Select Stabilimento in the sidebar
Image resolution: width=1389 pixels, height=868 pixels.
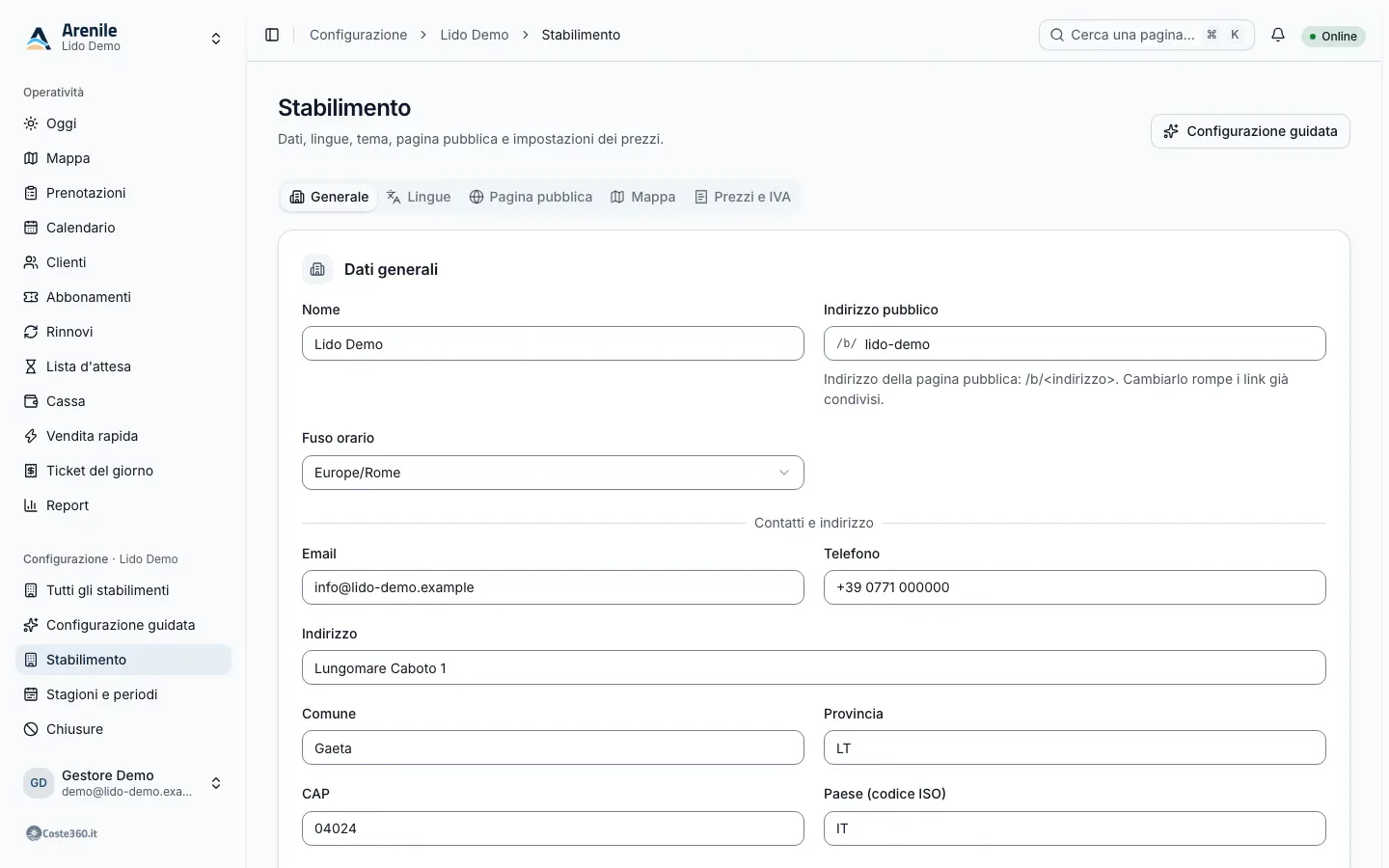click(x=123, y=660)
